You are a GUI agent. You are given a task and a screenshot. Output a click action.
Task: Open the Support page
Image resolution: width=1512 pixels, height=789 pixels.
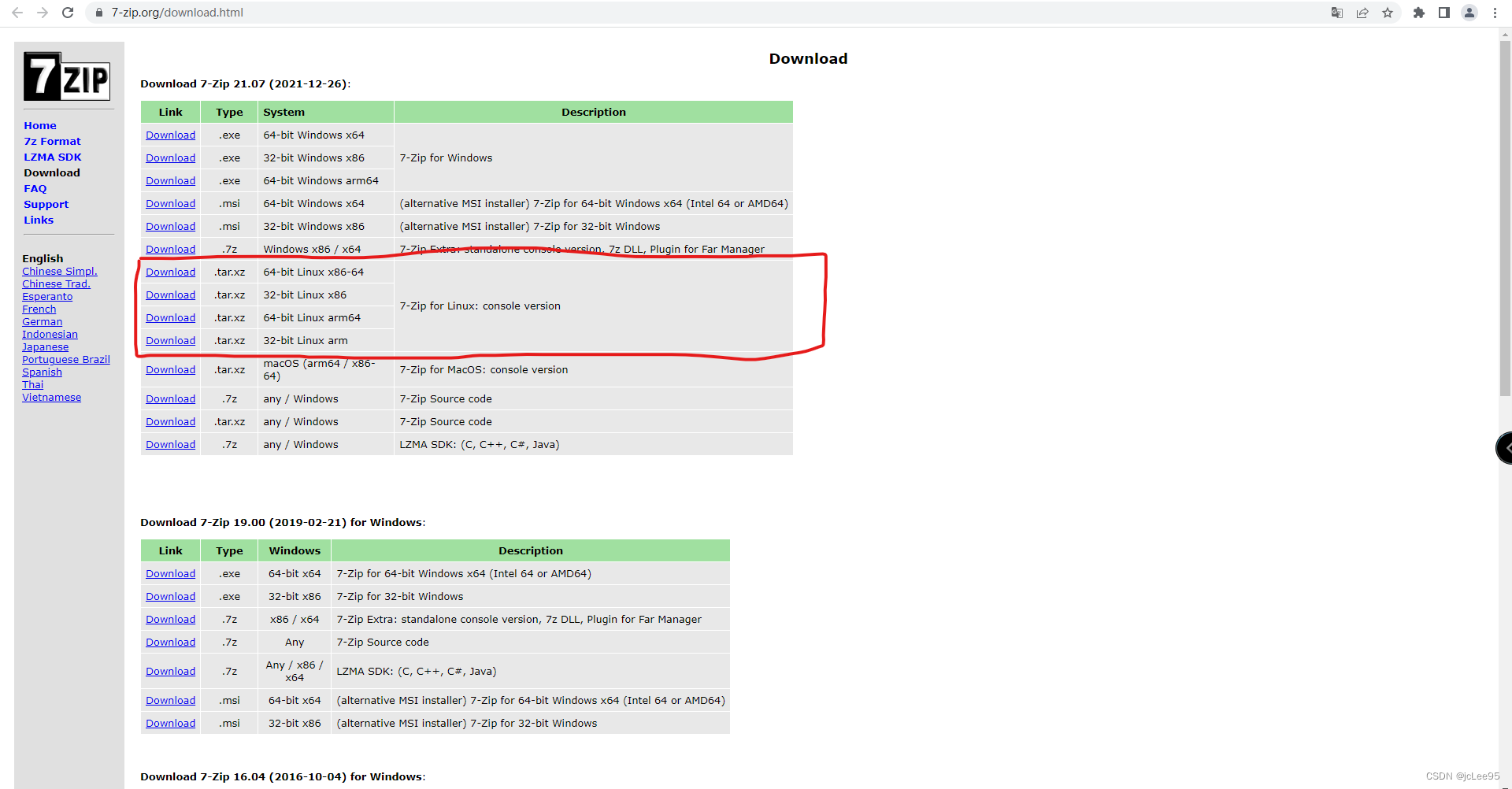pyautogui.click(x=46, y=204)
